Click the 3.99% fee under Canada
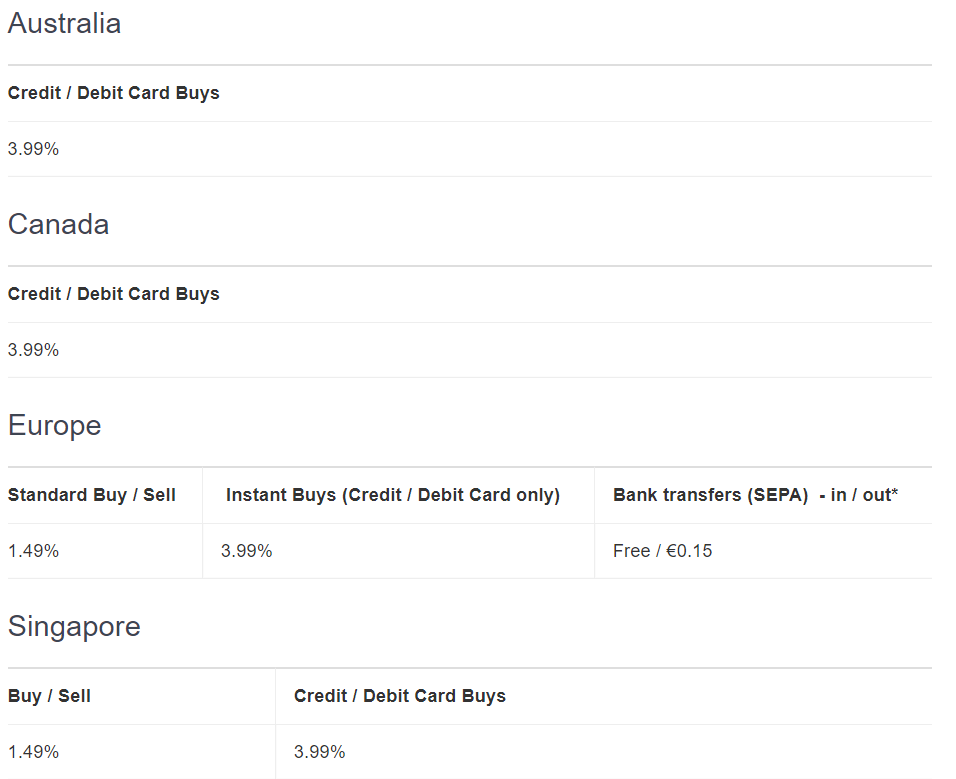This screenshot has height=779, width=956. (x=33, y=350)
